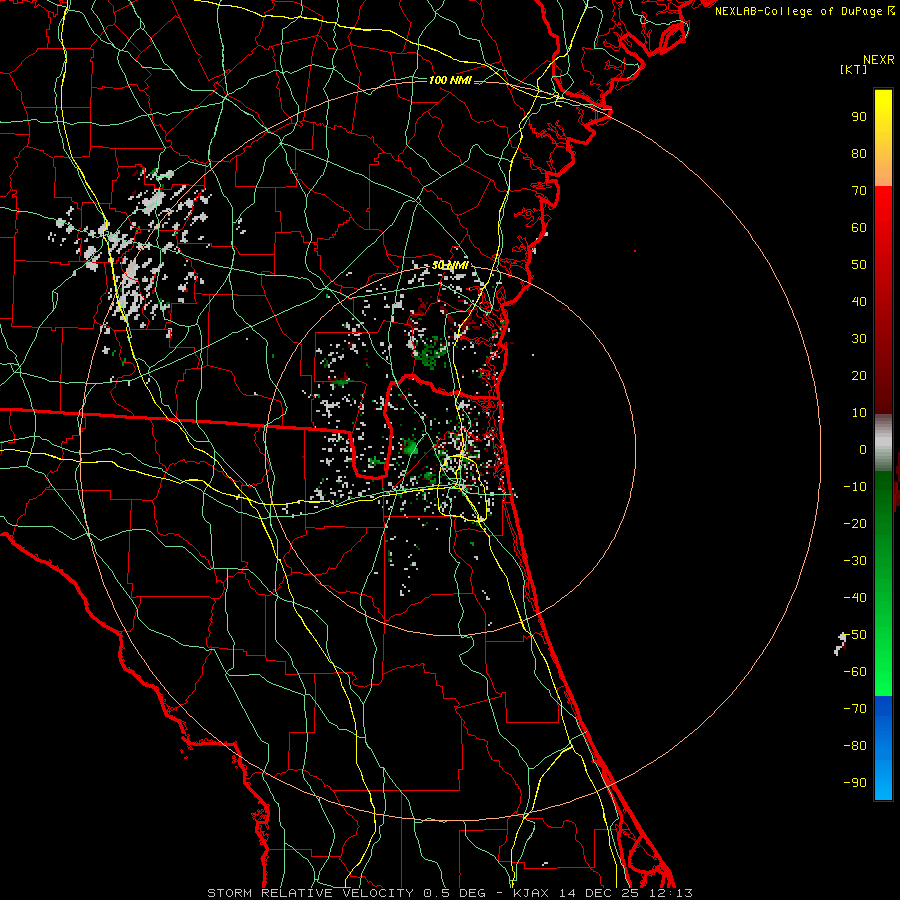This screenshot has width=900, height=900.
Task: Click the "-60" velocity scale label
Action: [855, 672]
